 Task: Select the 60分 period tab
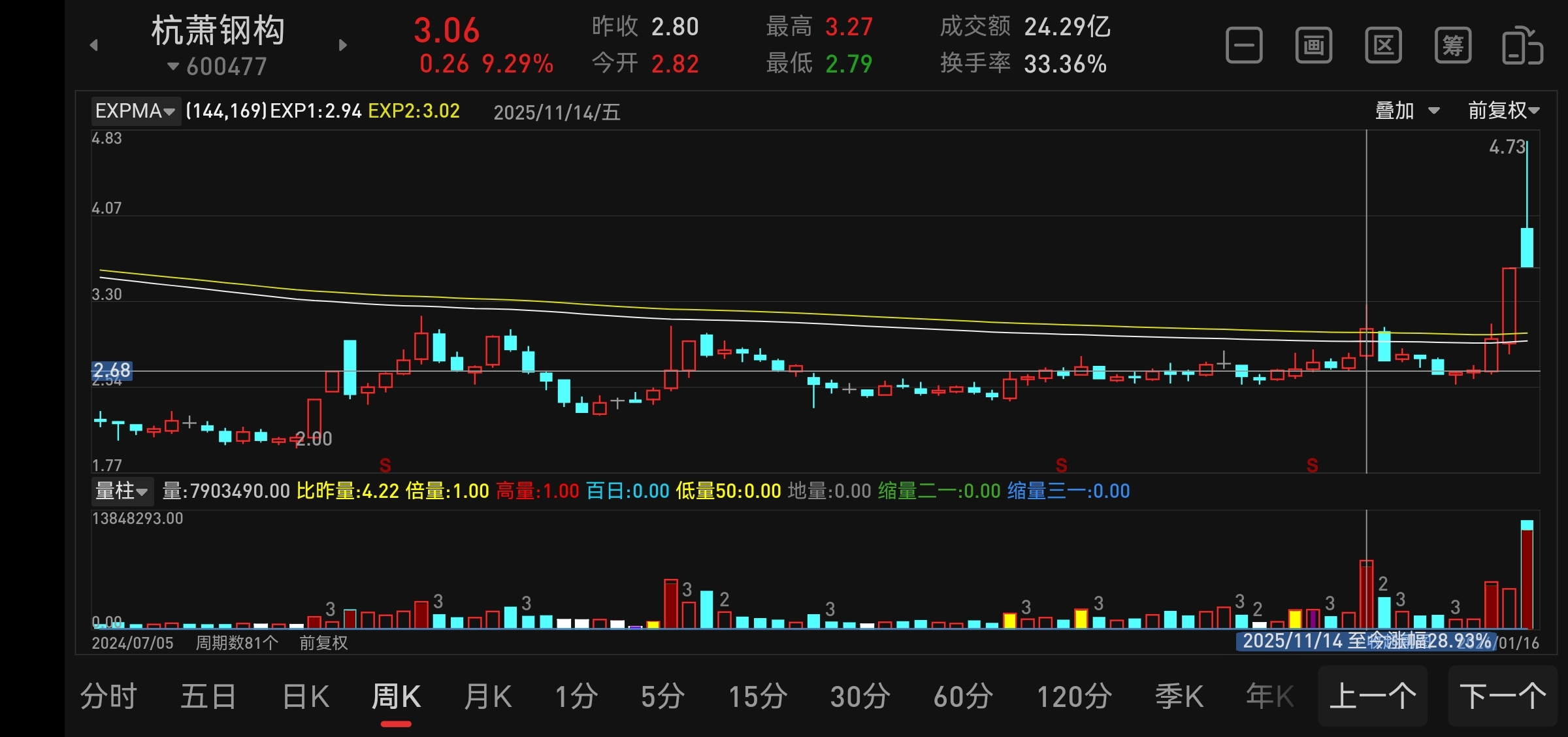963,696
